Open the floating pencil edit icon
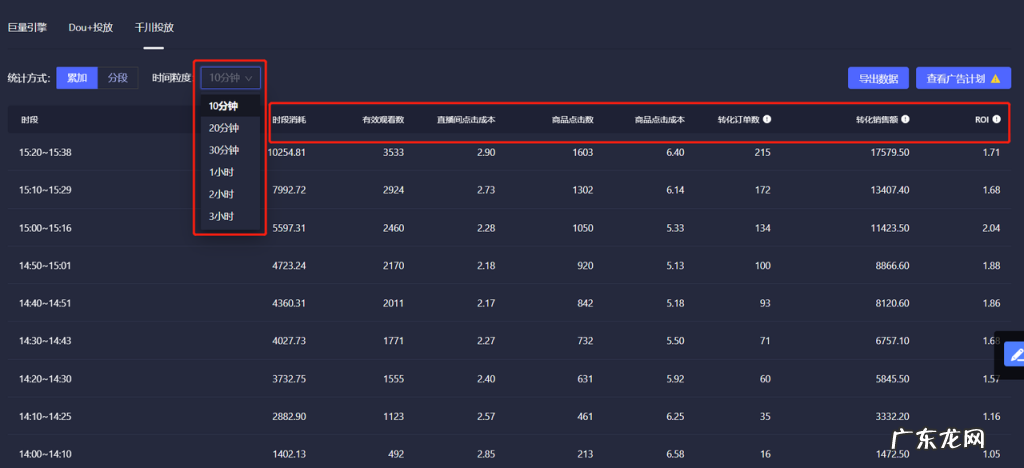Screen dimensions: 1024x468 coord(1014,354)
